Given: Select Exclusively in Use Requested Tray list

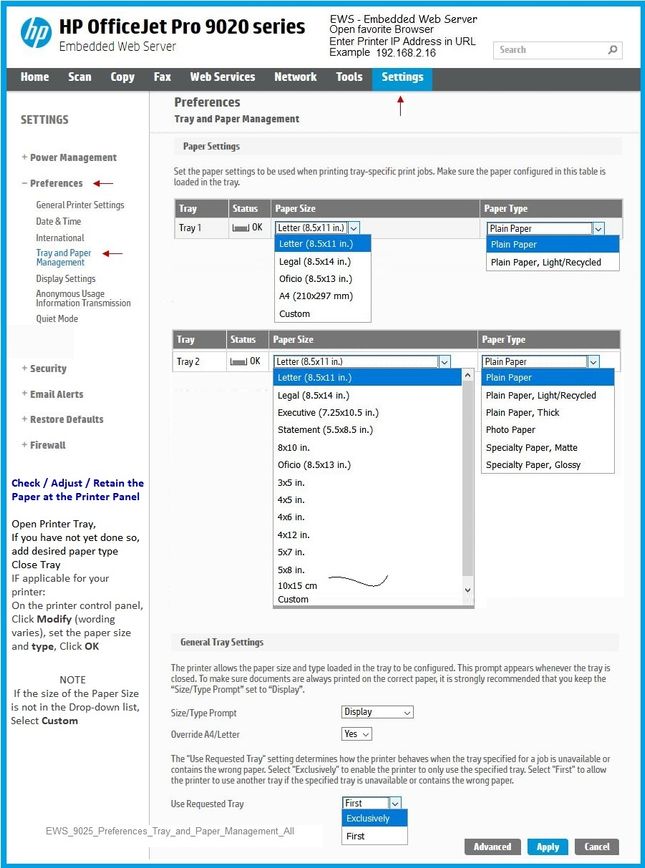Looking at the screenshot, I should pyautogui.click(x=375, y=818).
